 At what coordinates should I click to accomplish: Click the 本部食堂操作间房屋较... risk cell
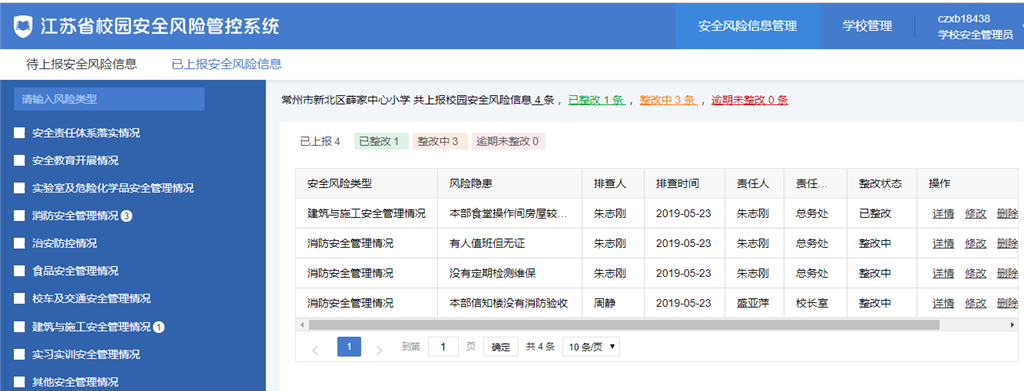click(509, 213)
